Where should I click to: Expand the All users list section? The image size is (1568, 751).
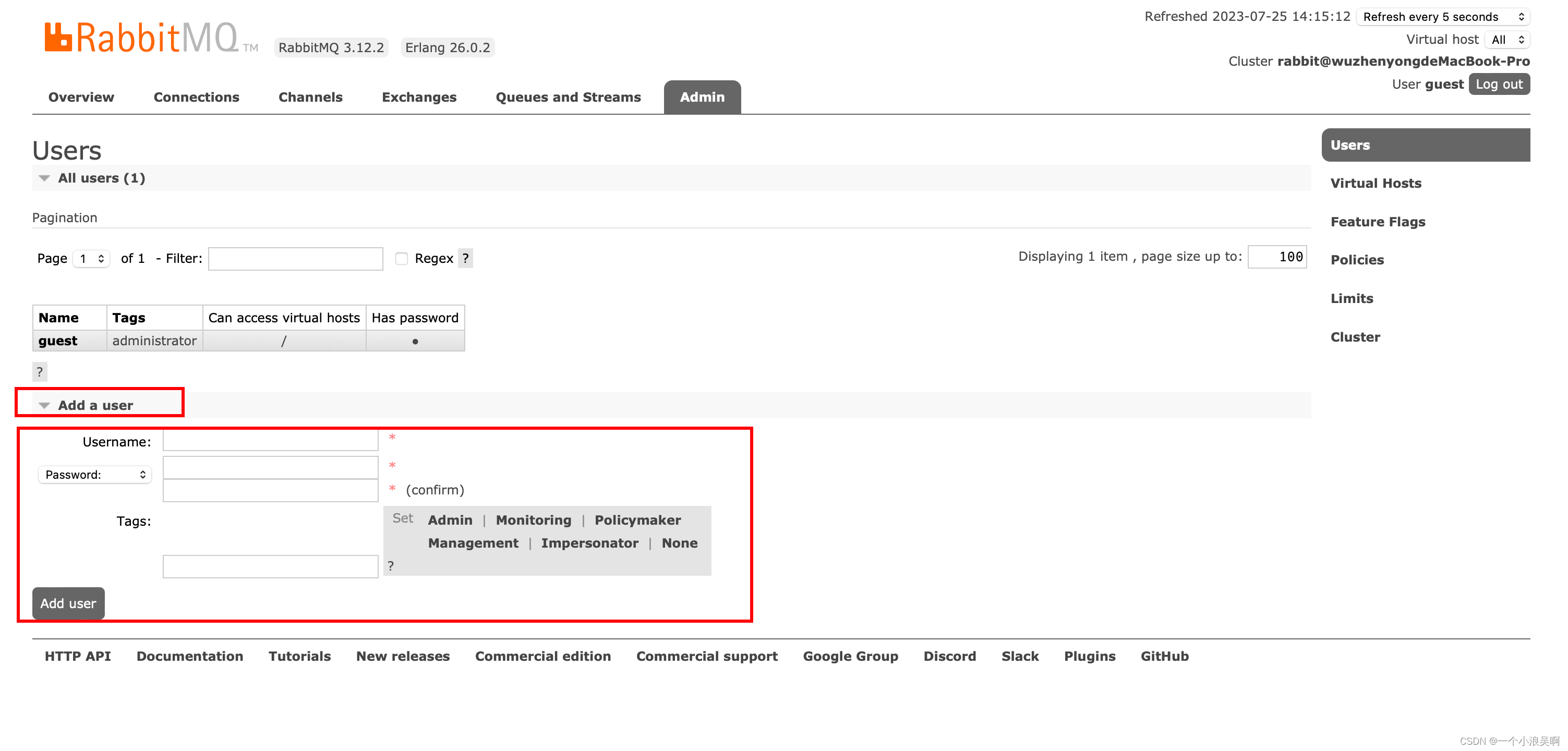44,177
